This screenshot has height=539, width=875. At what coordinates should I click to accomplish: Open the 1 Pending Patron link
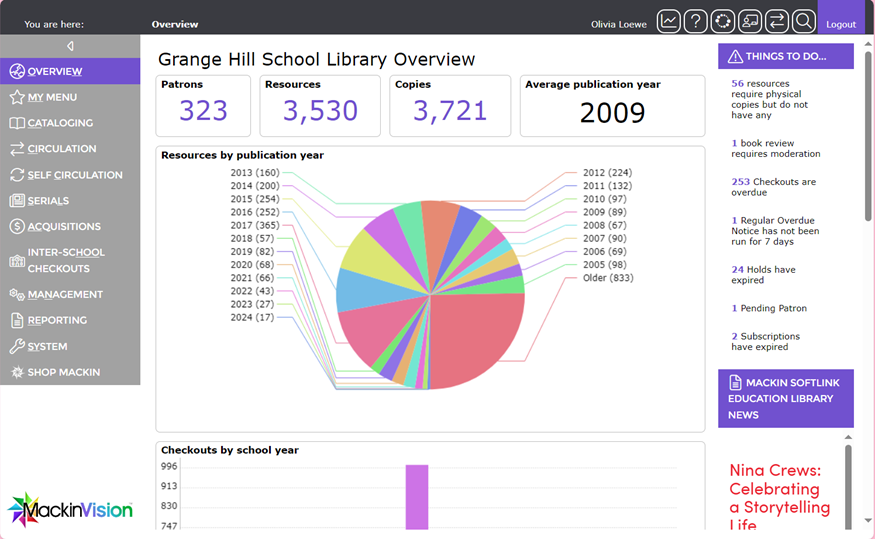pos(769,308)
